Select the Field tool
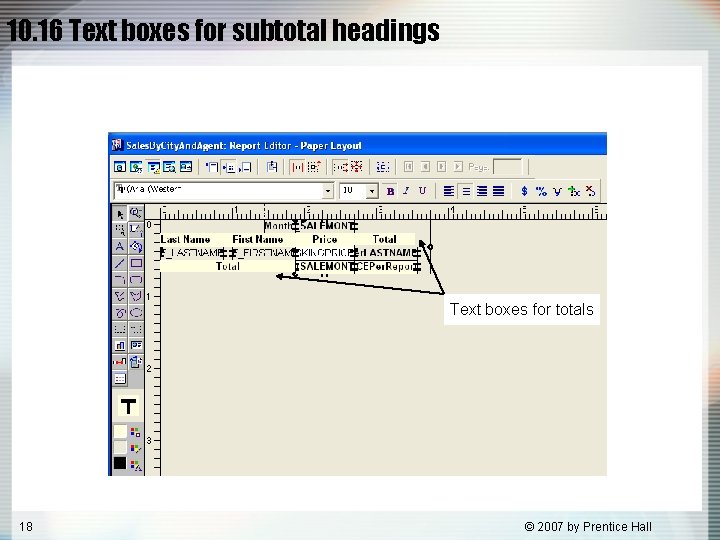720x540 pixels. 136,345
